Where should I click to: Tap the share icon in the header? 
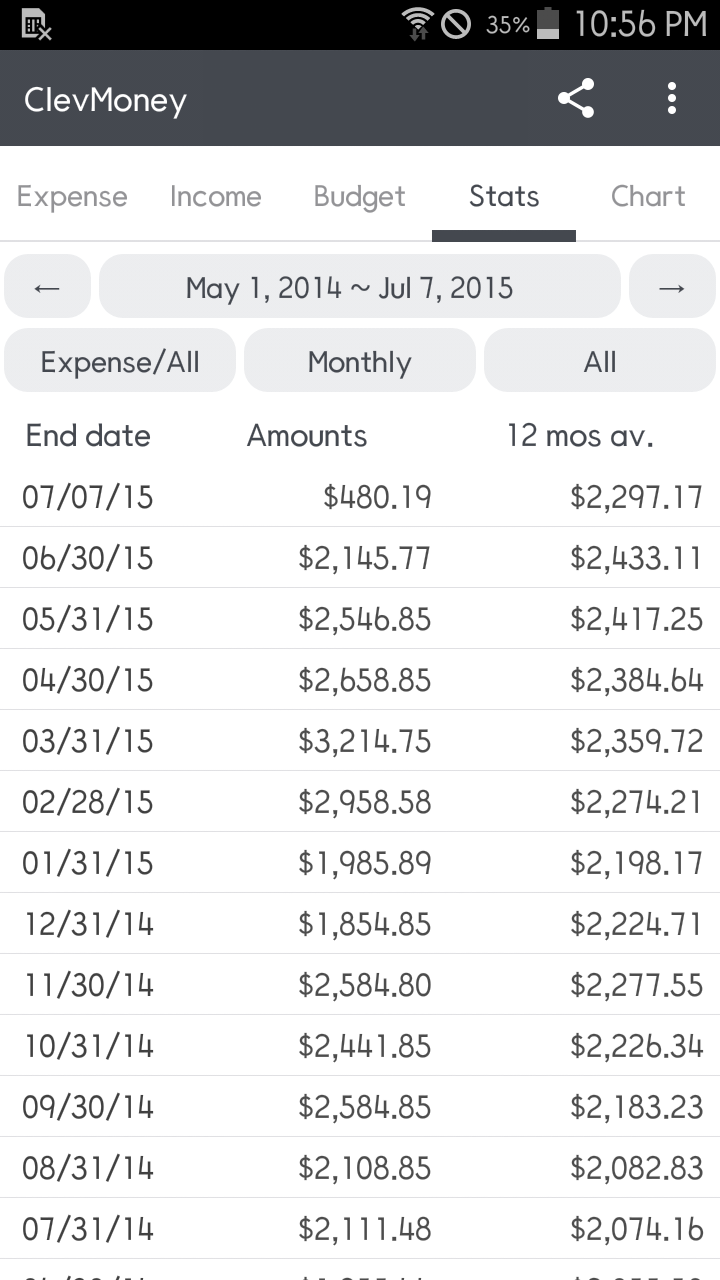pyautogui.click(x=575, y=99)
